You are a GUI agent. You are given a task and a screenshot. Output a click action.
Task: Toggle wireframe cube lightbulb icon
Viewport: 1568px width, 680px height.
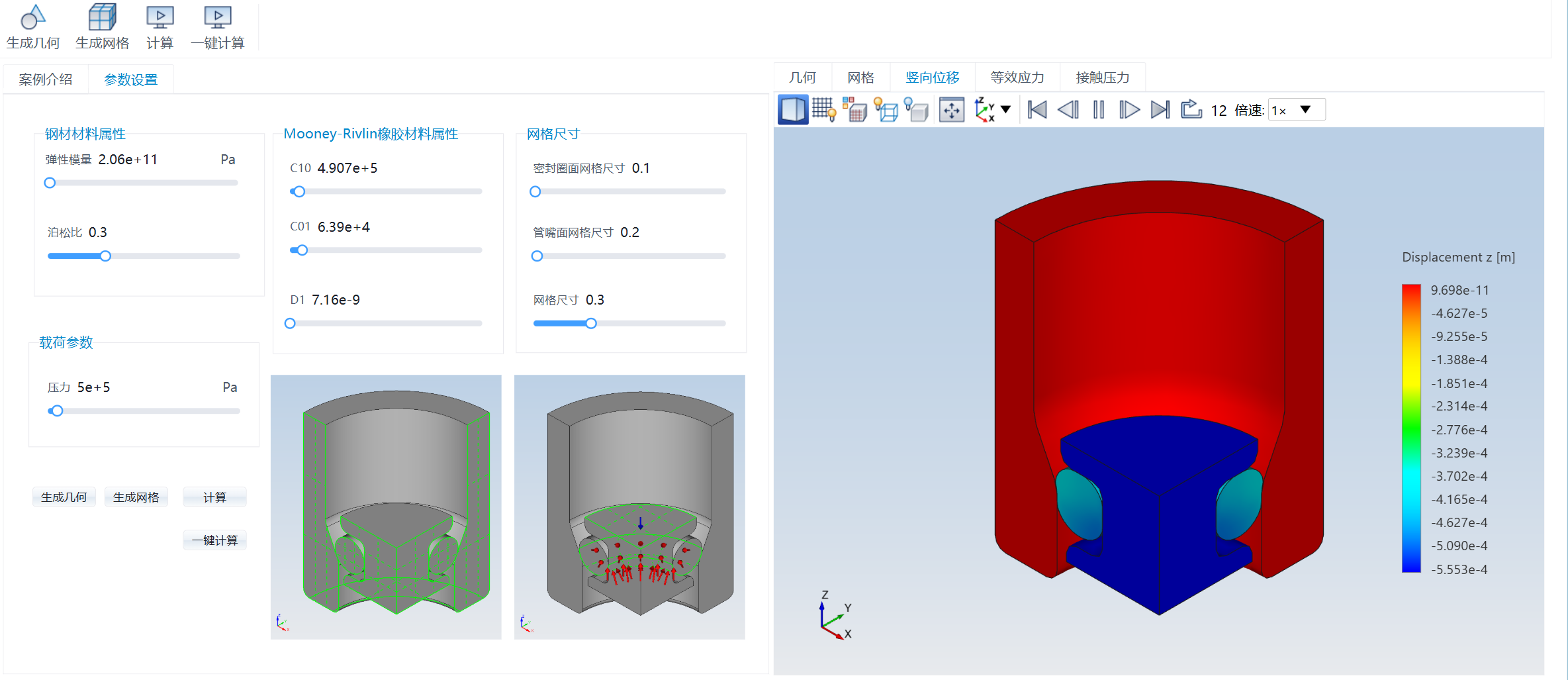coord(886,110)
